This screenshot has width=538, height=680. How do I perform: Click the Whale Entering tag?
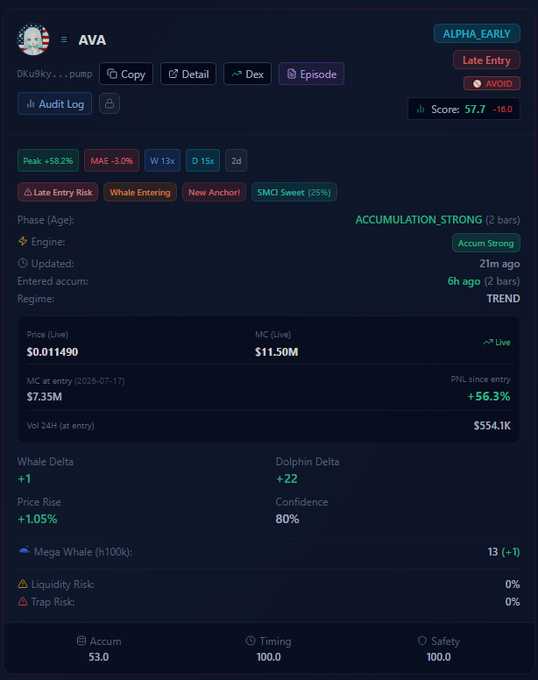click(140, 192)
